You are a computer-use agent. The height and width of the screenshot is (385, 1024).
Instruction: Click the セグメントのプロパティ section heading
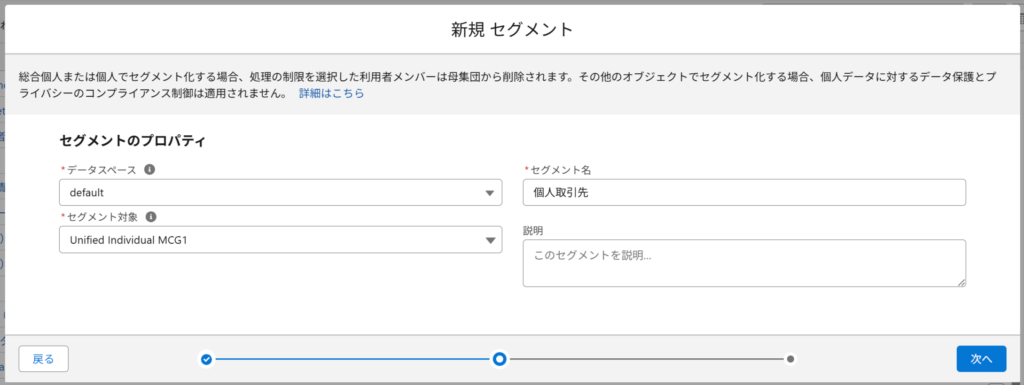133,140
